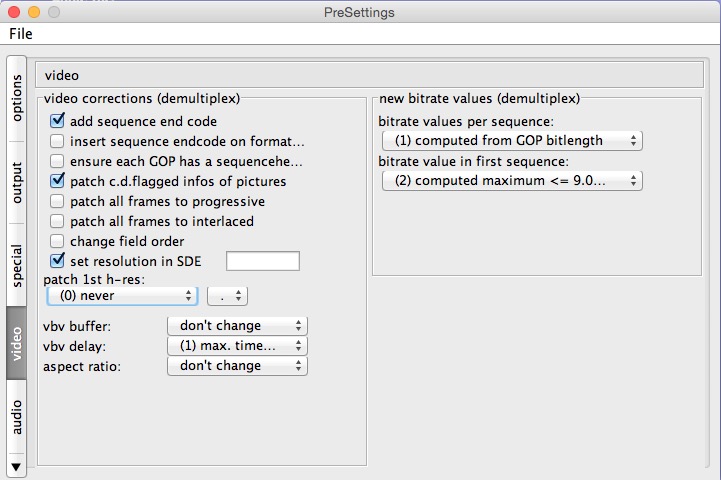Toggle add sequence end code checkbox
The image size is (721, 480).
[57, 121]
